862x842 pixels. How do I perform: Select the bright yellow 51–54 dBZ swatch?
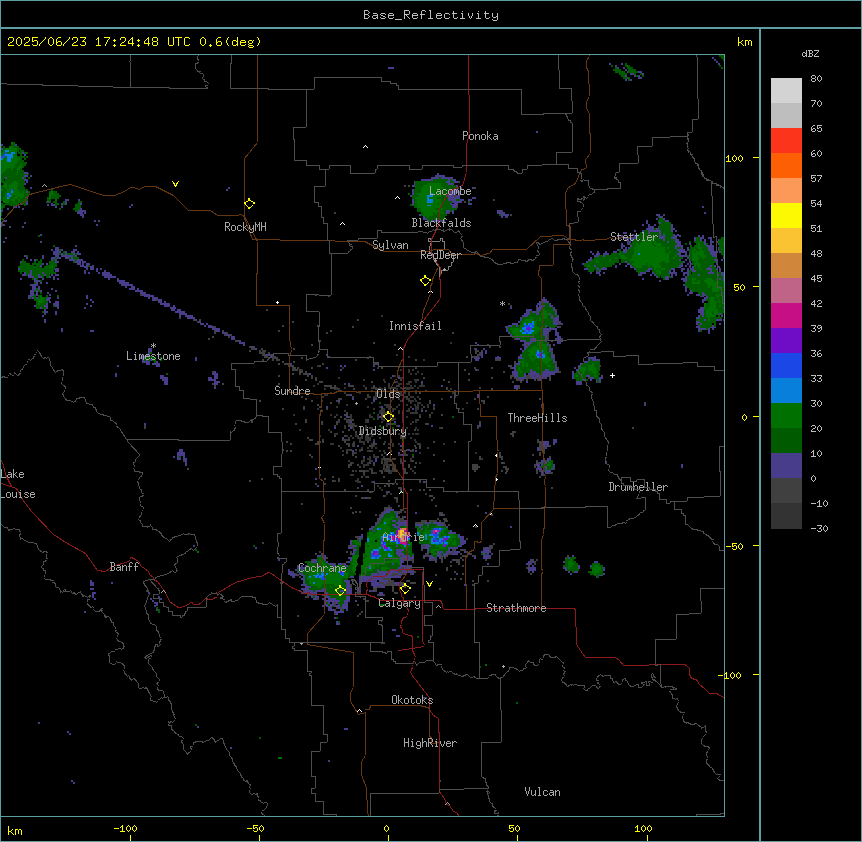click(786, 215)
